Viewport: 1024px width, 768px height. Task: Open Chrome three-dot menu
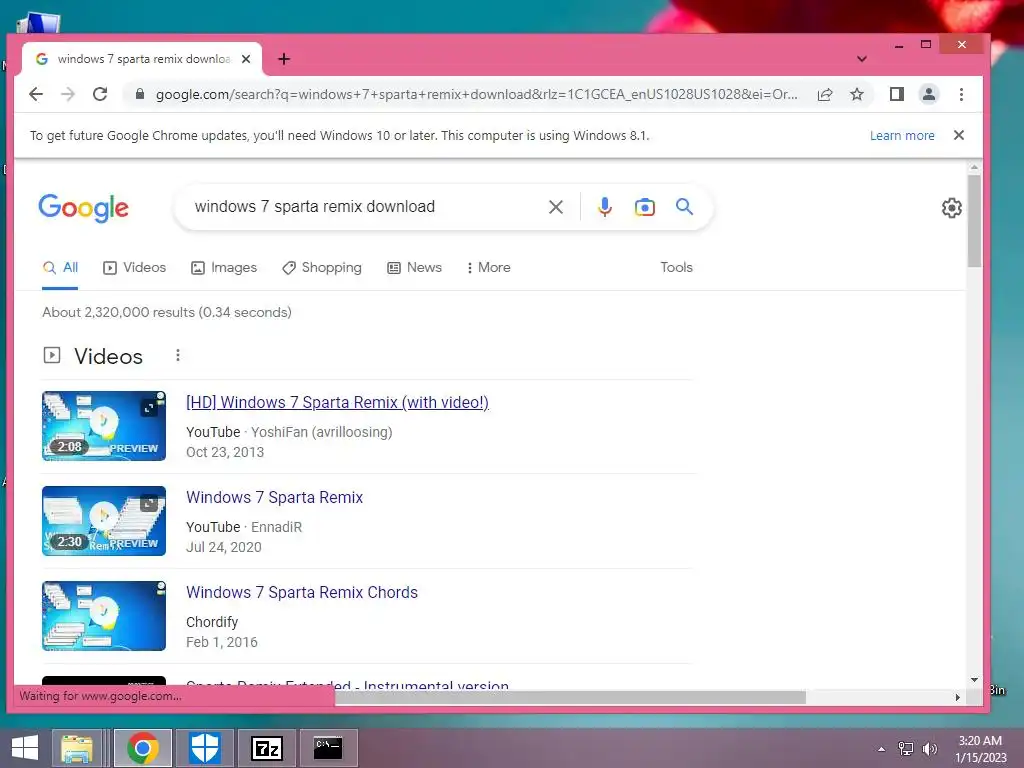[x=961, y=94]
